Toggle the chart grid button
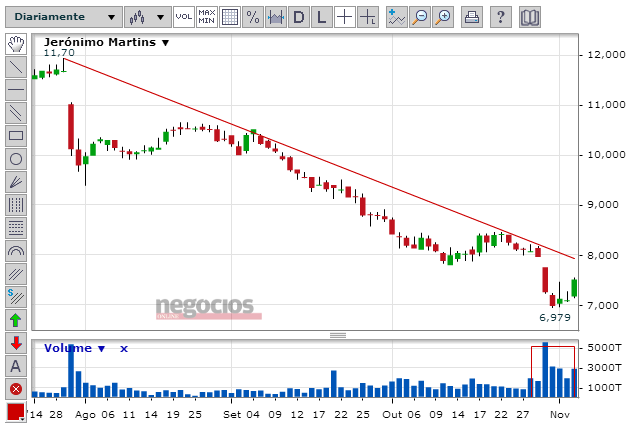 [x=230, y=17]
